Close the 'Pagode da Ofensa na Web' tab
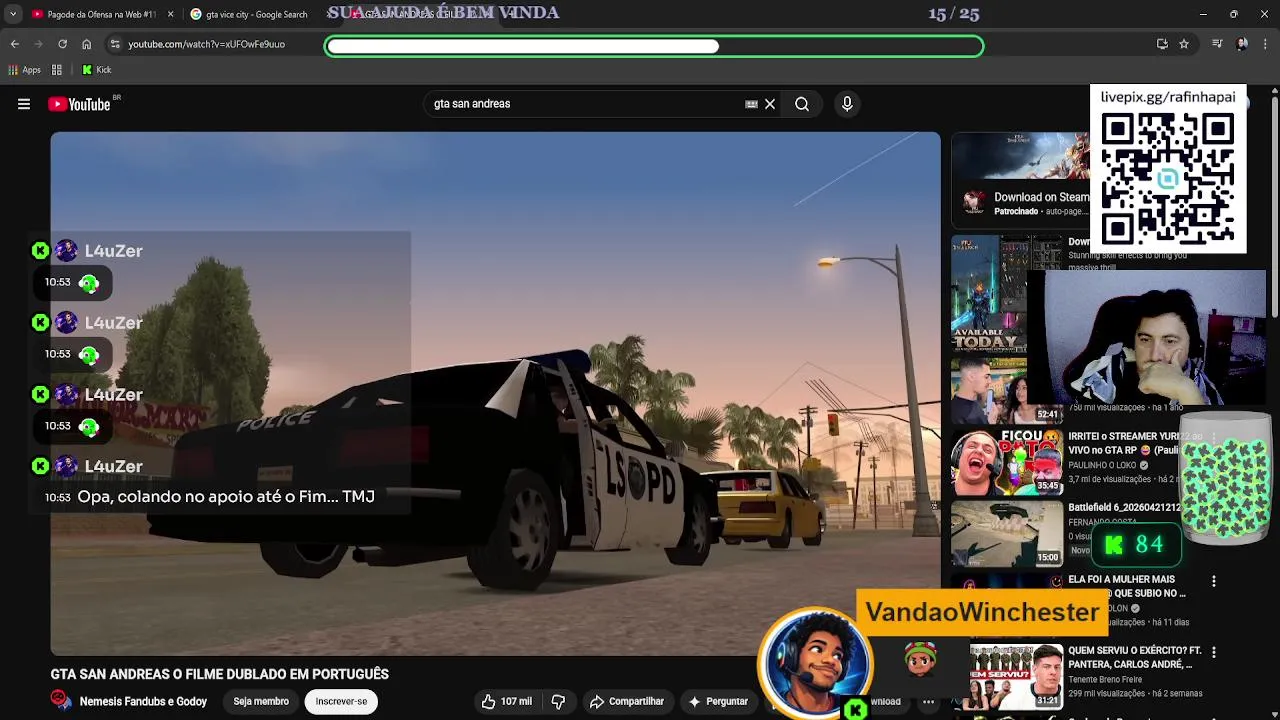The width and height of the screenshot is (1280, 720). (x=170, y=14)
